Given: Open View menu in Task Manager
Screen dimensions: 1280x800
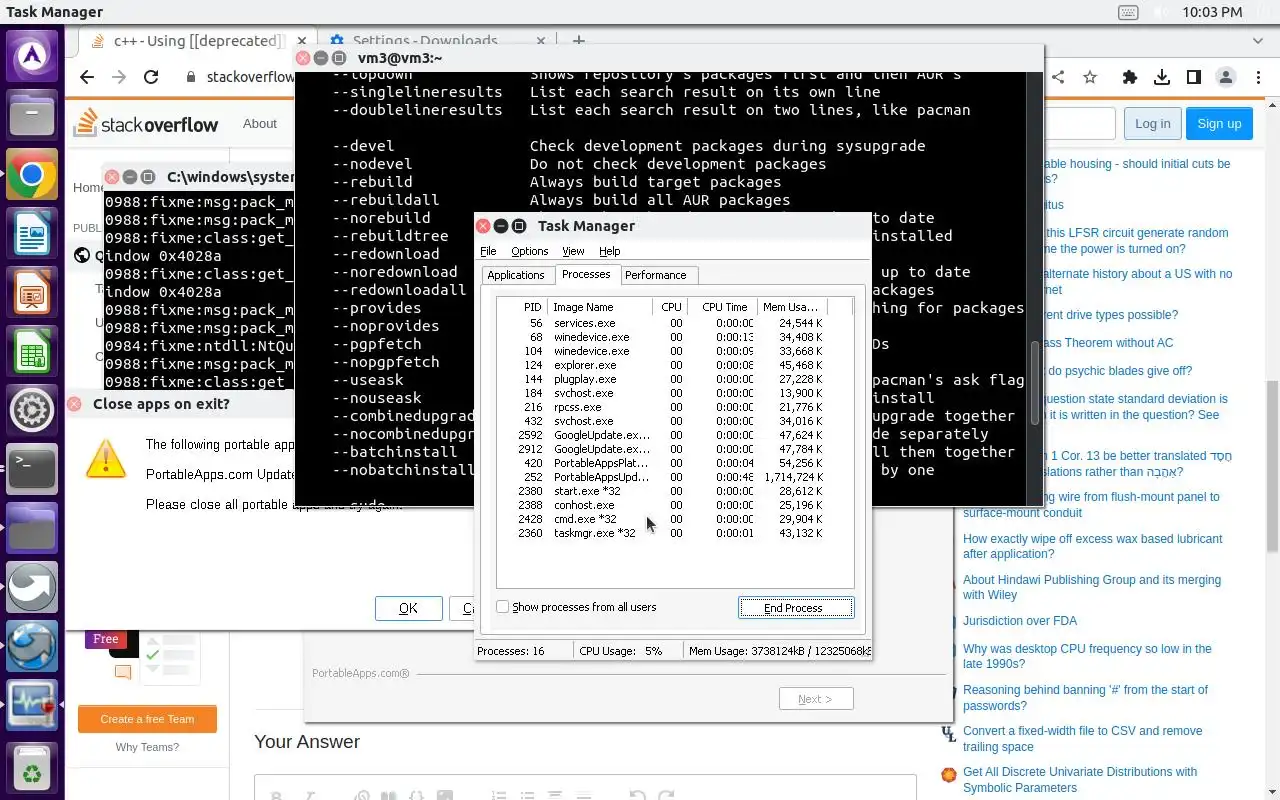Looking at the screenshot, I should (573, 251).
